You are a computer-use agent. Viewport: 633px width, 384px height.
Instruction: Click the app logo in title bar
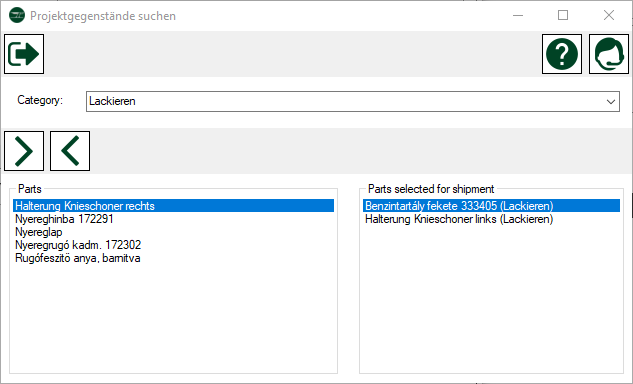tap(17, 16)
